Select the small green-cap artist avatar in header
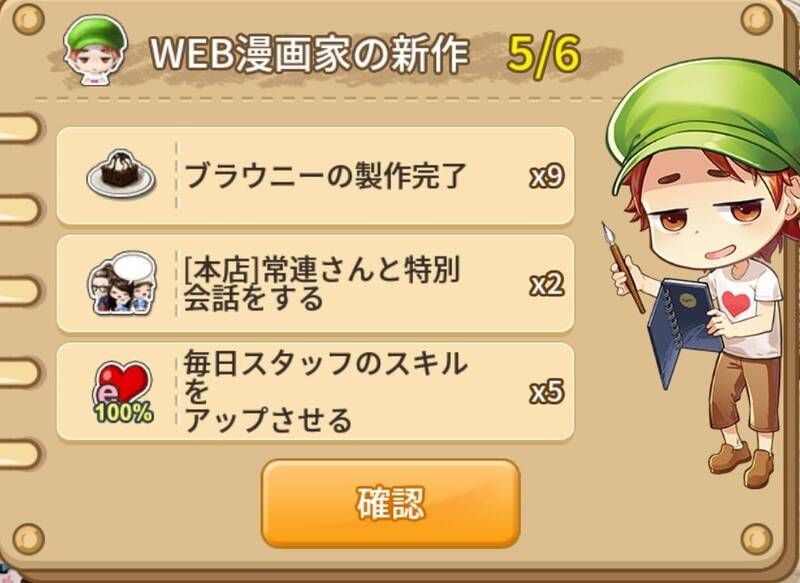 tap(95, 50)
